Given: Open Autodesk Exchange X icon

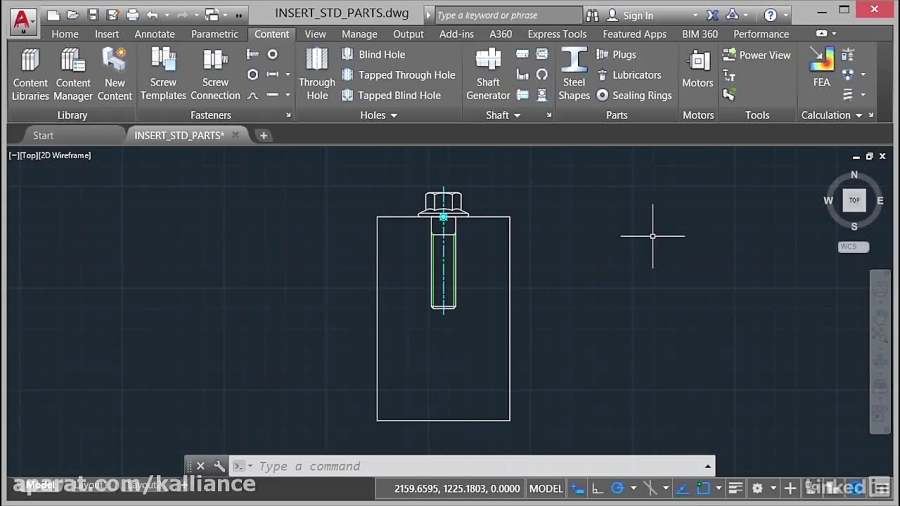Looking at the screenshot, I should [x=712, y=15].
